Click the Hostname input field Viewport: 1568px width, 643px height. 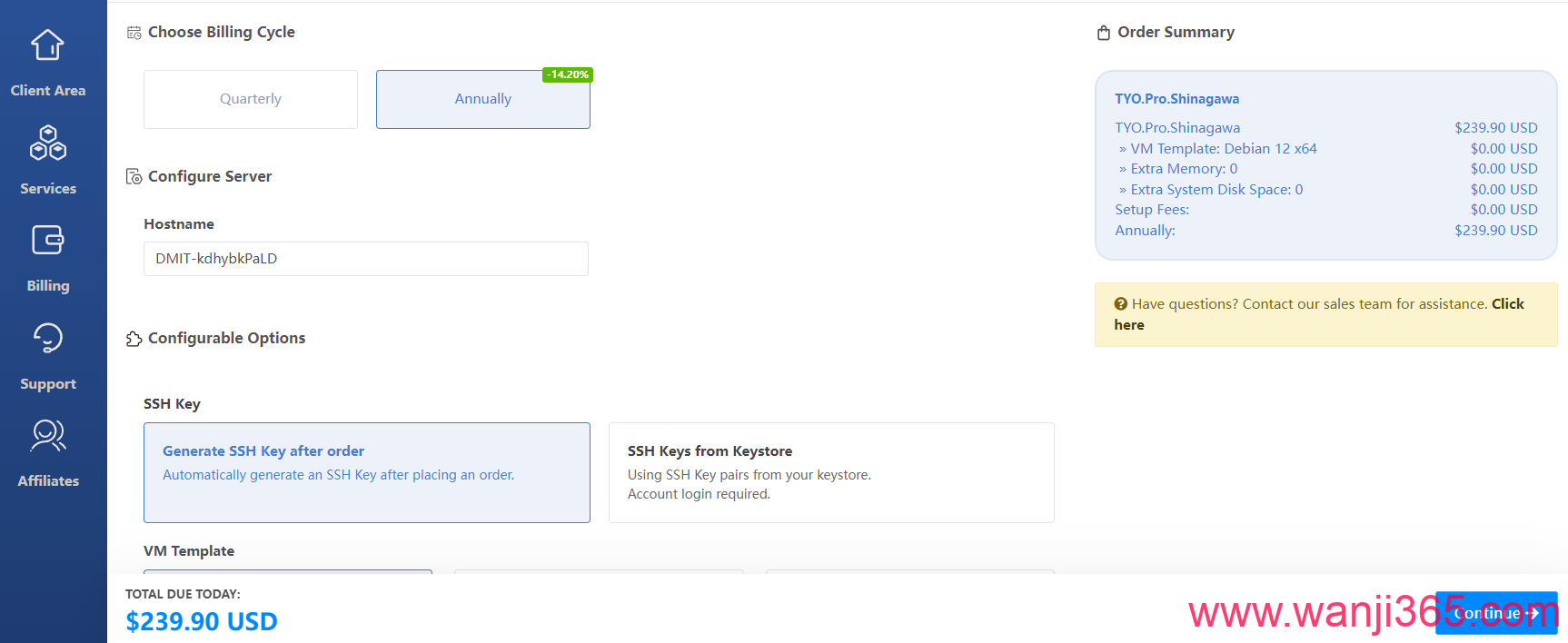coord(365,259)
